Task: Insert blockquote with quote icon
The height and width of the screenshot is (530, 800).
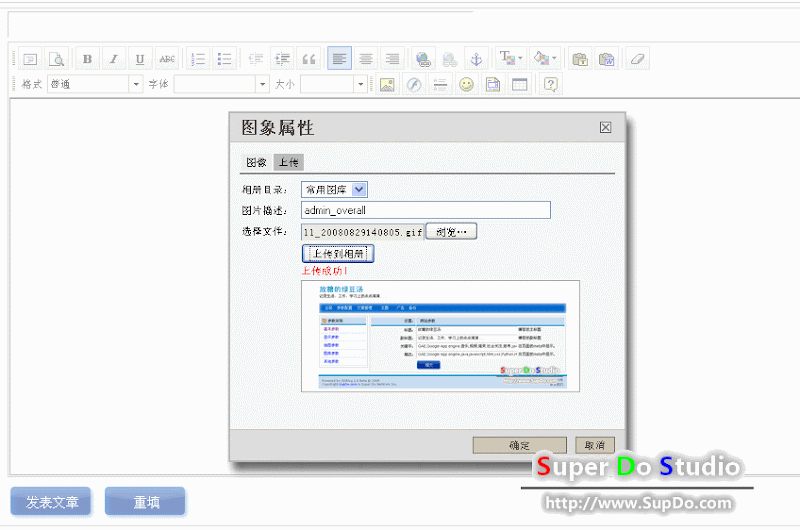Action: [309, 59]
